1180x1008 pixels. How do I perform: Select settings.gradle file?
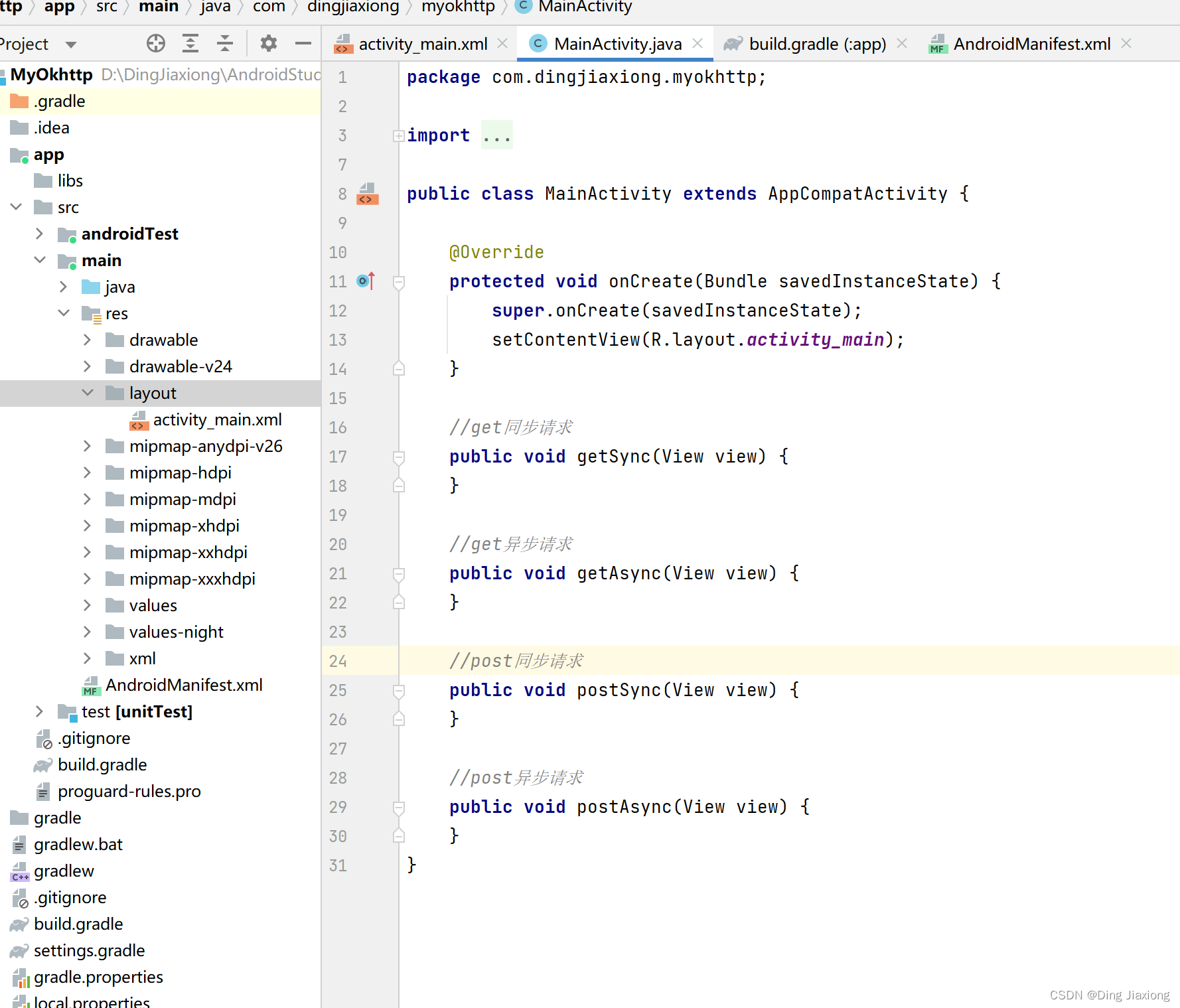pos(160,950)
